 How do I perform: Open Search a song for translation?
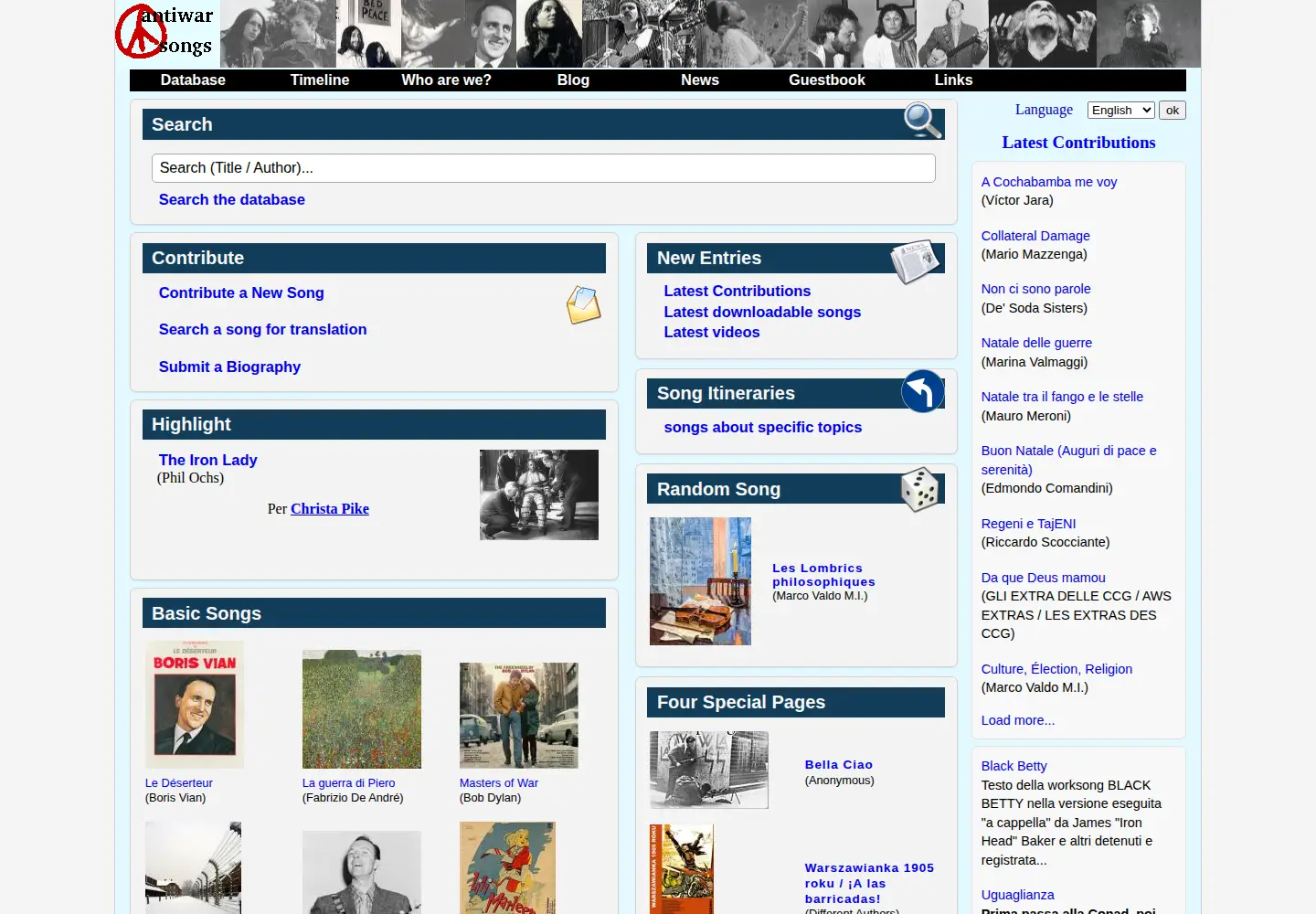tap(263, 329)
